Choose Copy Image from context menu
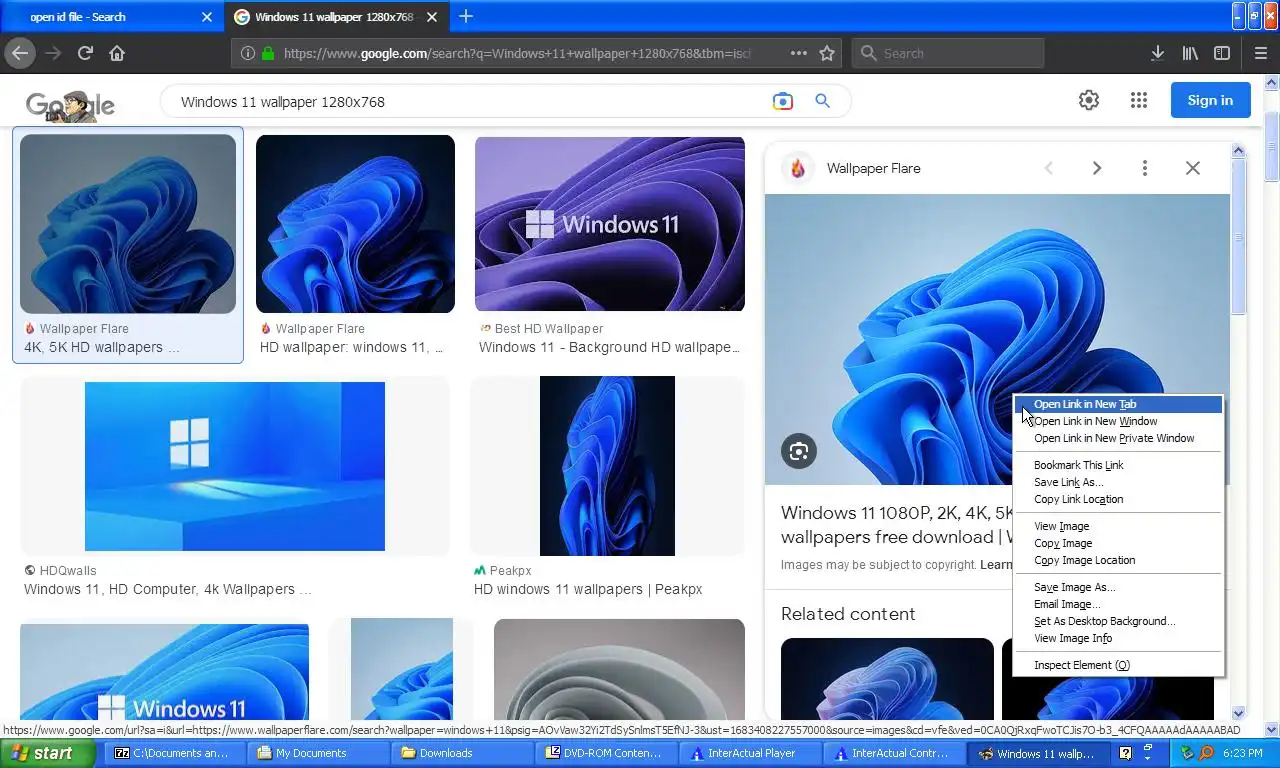The height and width of the screenshot is (768, 1280). (x=1118, y=543)
